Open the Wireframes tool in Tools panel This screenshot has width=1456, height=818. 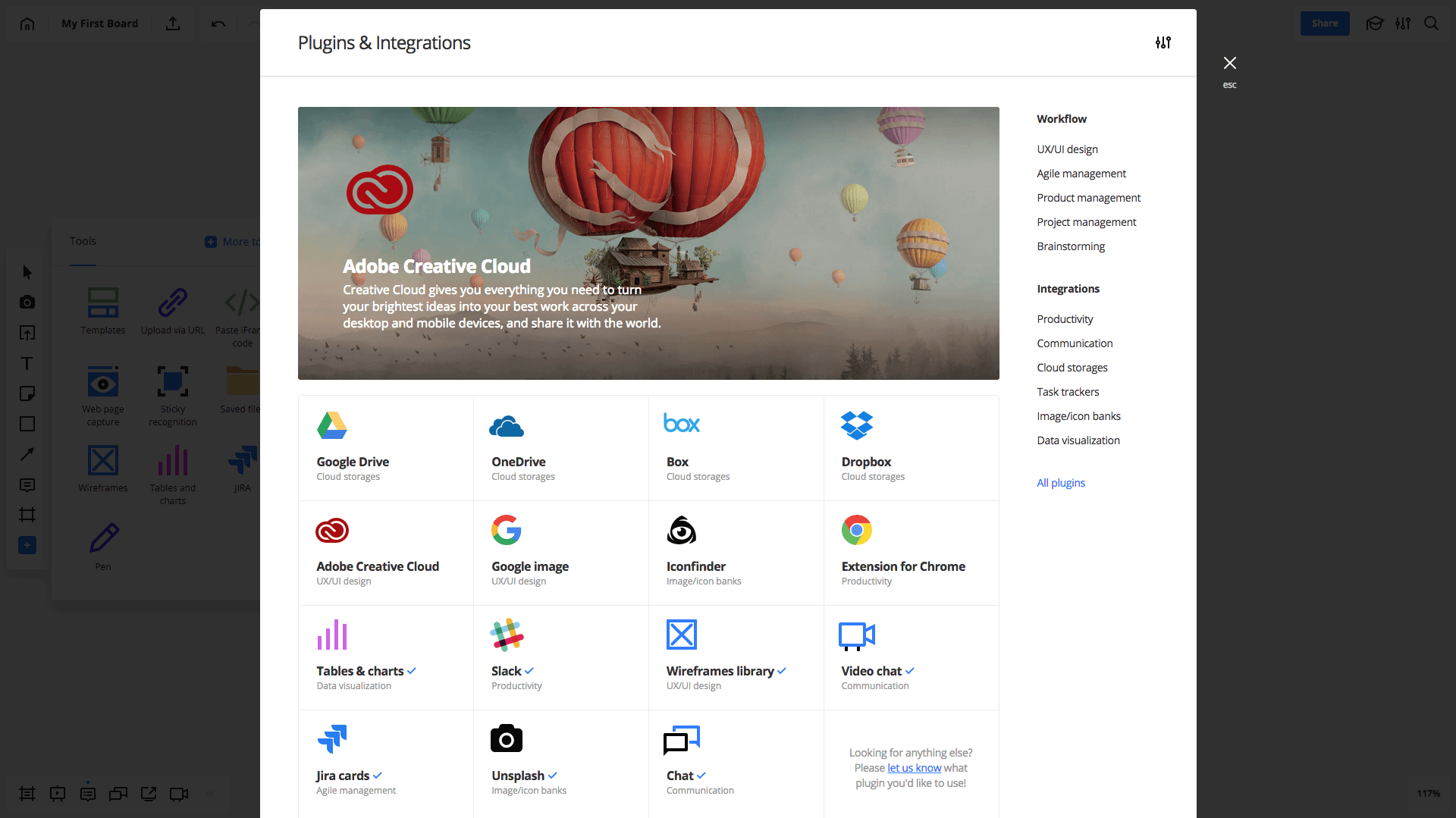[x=103, y=469]
